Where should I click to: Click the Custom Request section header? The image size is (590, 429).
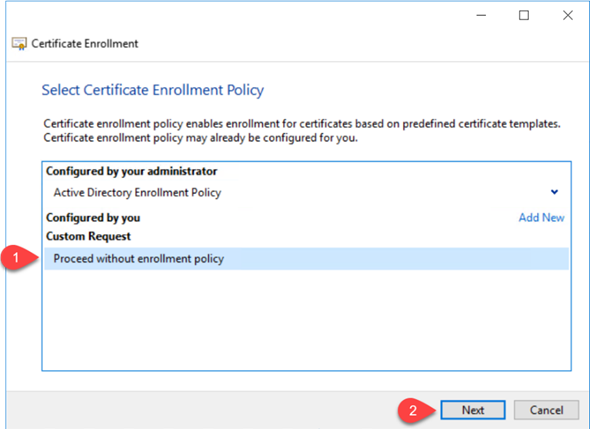(88, 236)
